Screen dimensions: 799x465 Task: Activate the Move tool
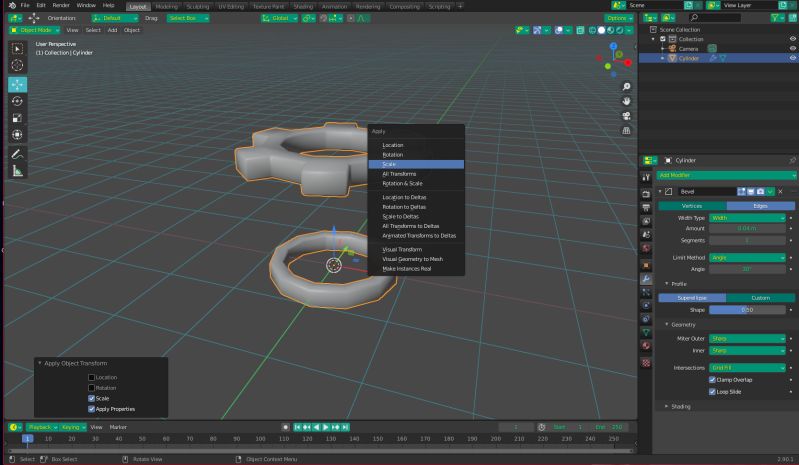tap(17, 85)
